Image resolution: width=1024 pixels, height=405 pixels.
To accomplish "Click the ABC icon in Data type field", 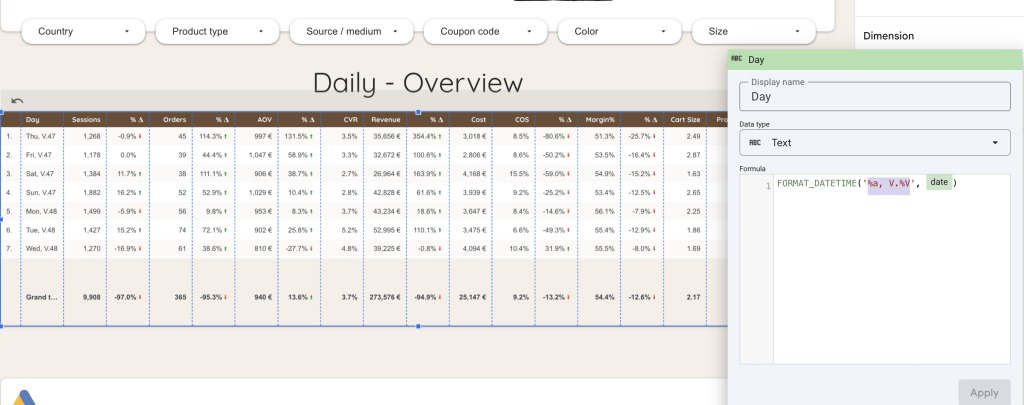I will (x=754, y=143).
